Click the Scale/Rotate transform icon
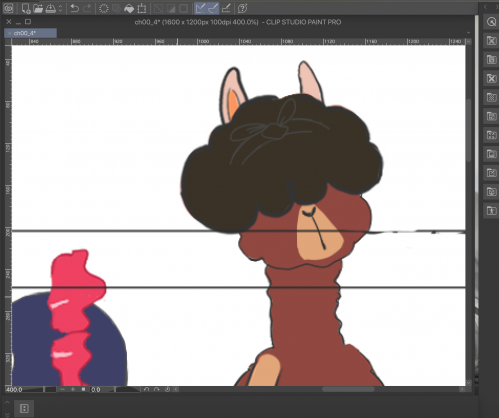Viewport: 499px width, 418px height. tap(142, 8)
